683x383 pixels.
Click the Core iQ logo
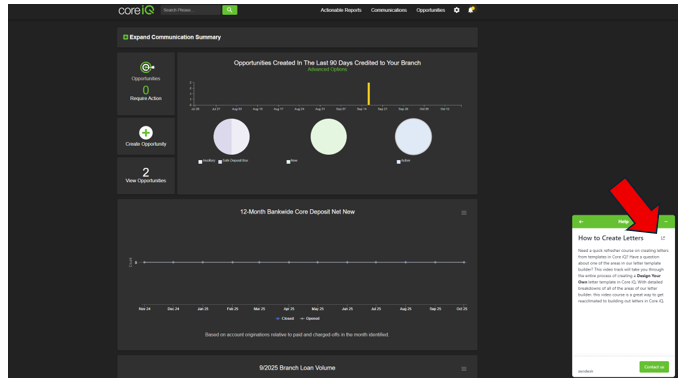[x=136, y=10]
